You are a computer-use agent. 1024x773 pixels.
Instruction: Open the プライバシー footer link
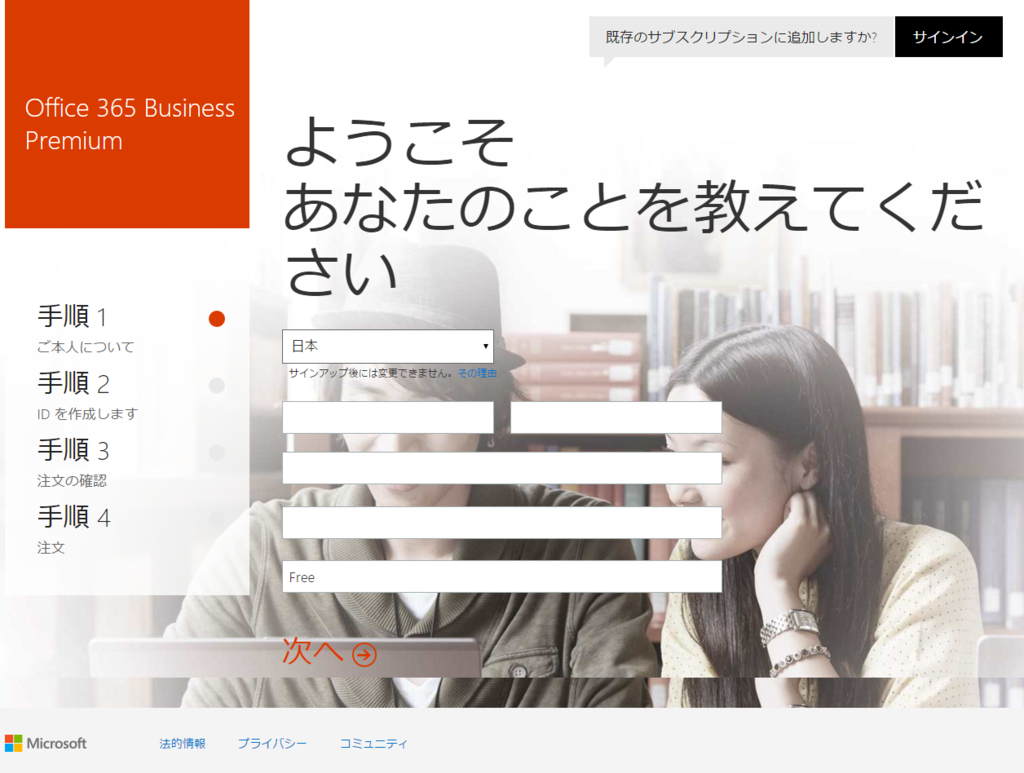(x=272, y=744)
